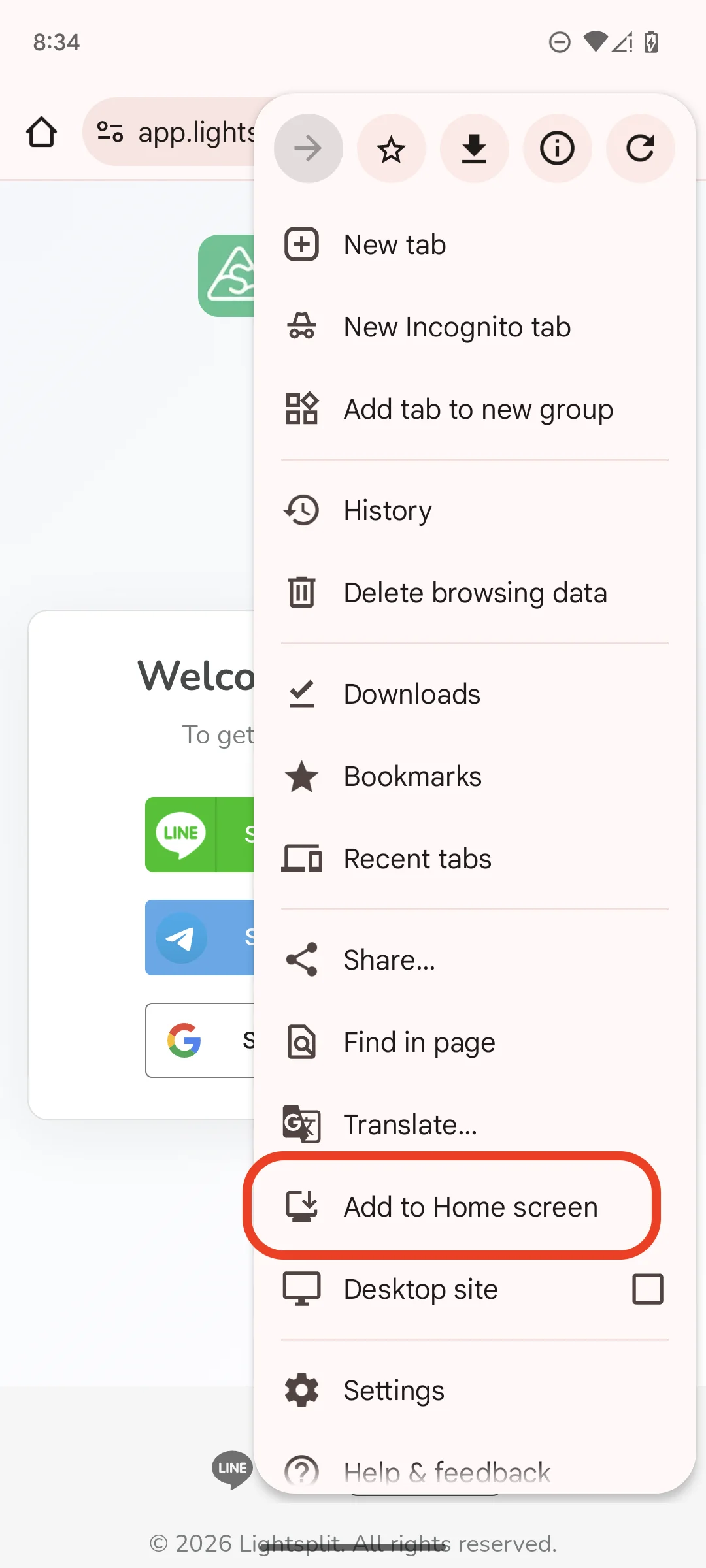Open site settings via URL bar icon

point(110,131)
